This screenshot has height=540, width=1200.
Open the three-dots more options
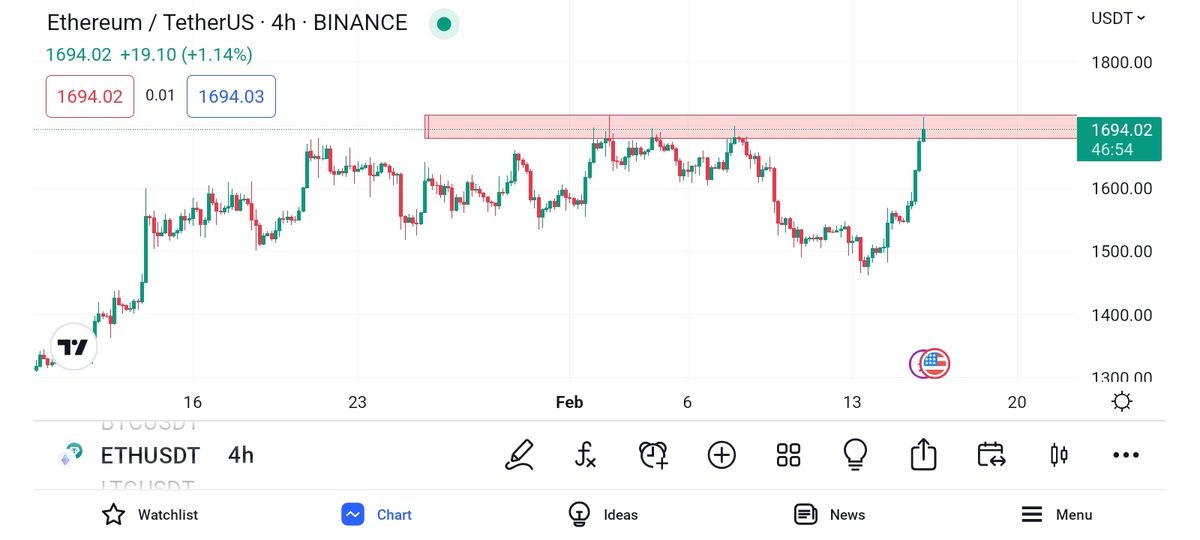pyautogui.click(x=1126, y=455)
